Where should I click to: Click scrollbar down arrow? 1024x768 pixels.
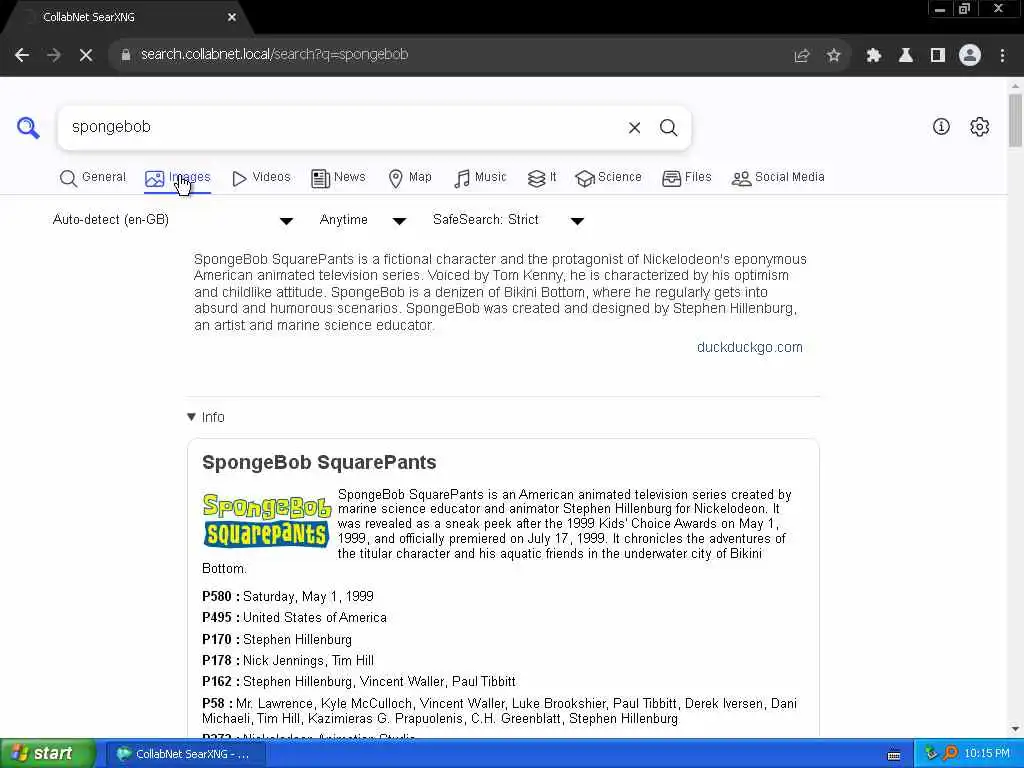pyautogui.click(x=1015, y=729)
